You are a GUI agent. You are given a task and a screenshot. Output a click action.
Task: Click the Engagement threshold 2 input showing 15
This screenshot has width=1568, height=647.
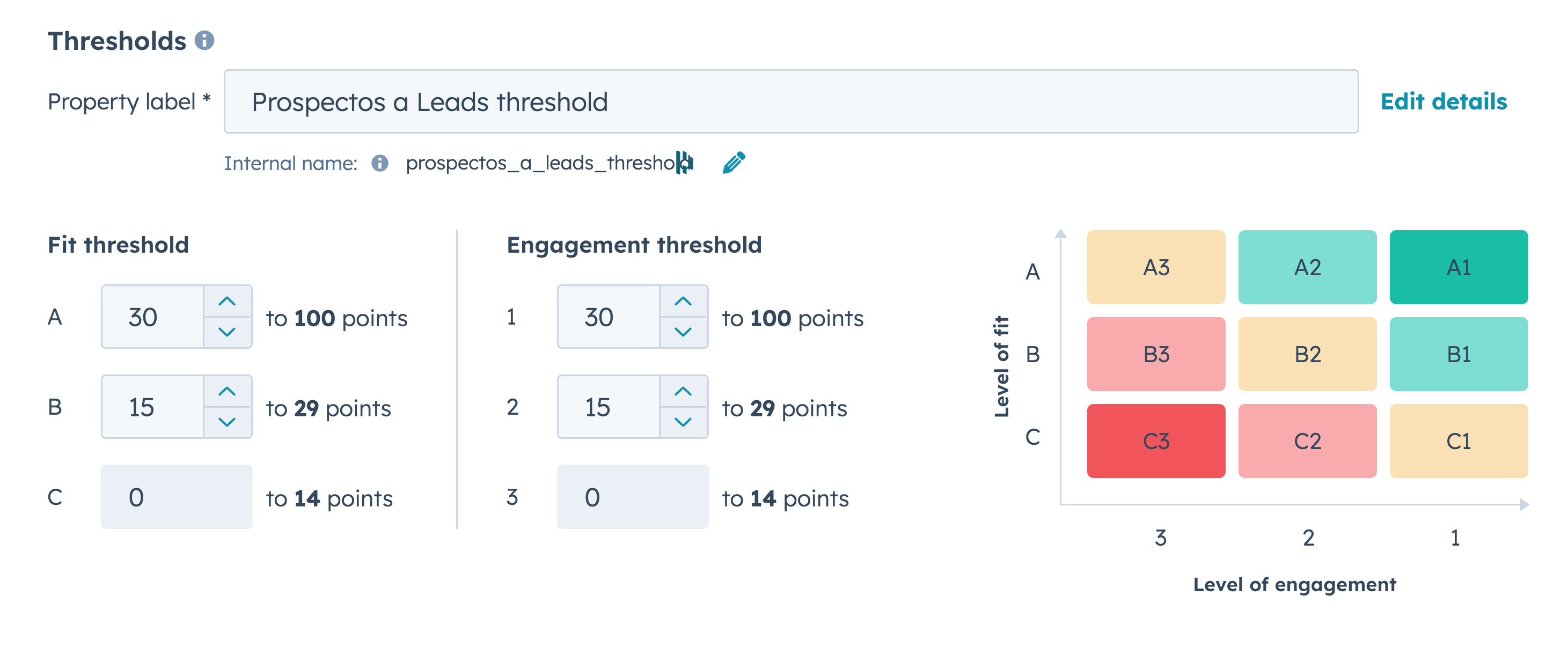(x=609, y=407)
